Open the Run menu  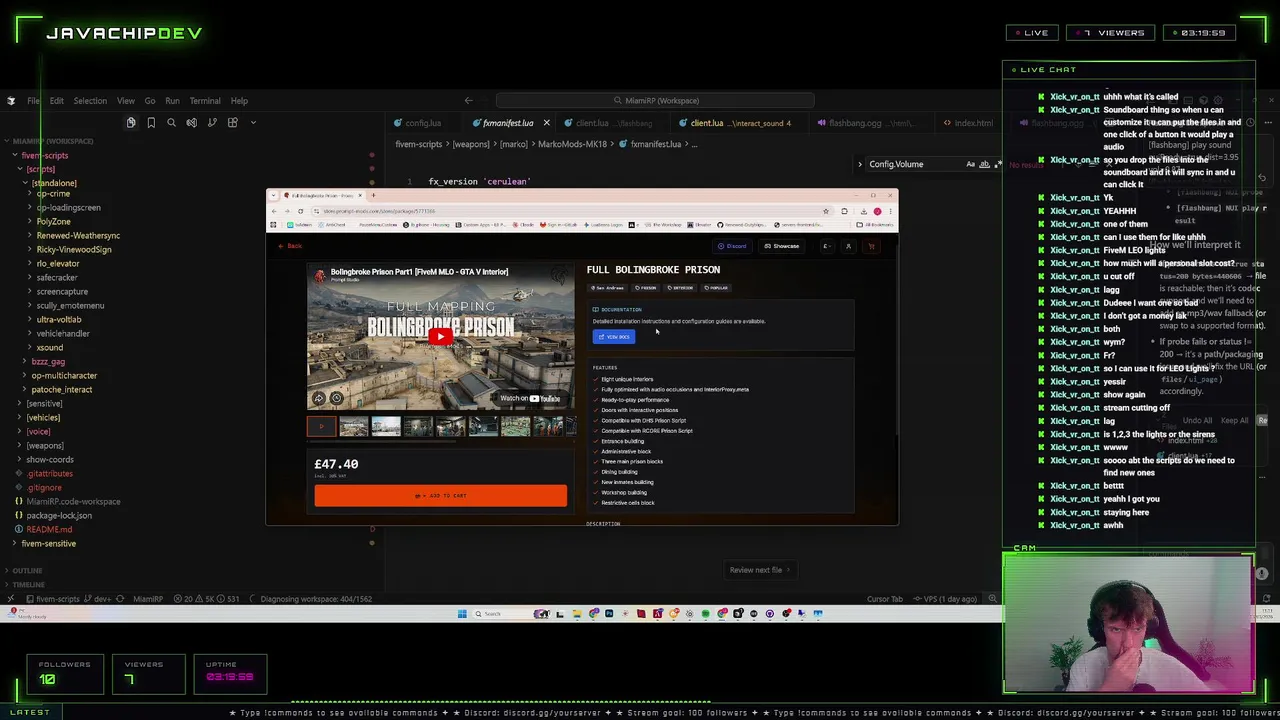172,100
